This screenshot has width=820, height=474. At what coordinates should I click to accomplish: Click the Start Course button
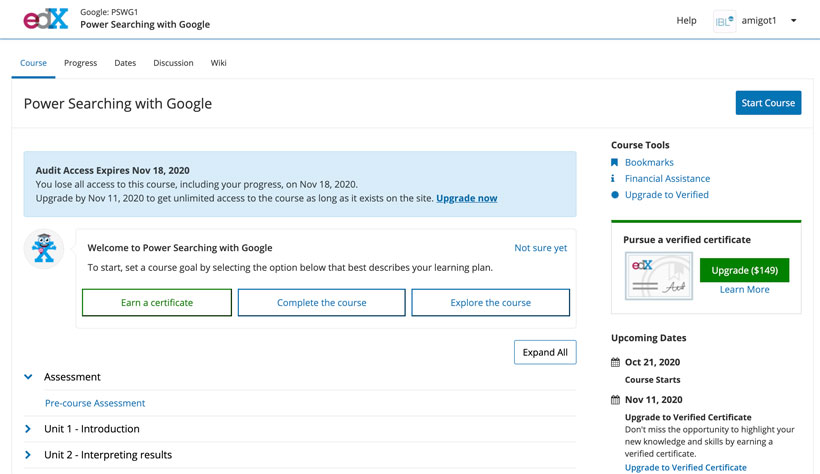click(x=768, y=103)
